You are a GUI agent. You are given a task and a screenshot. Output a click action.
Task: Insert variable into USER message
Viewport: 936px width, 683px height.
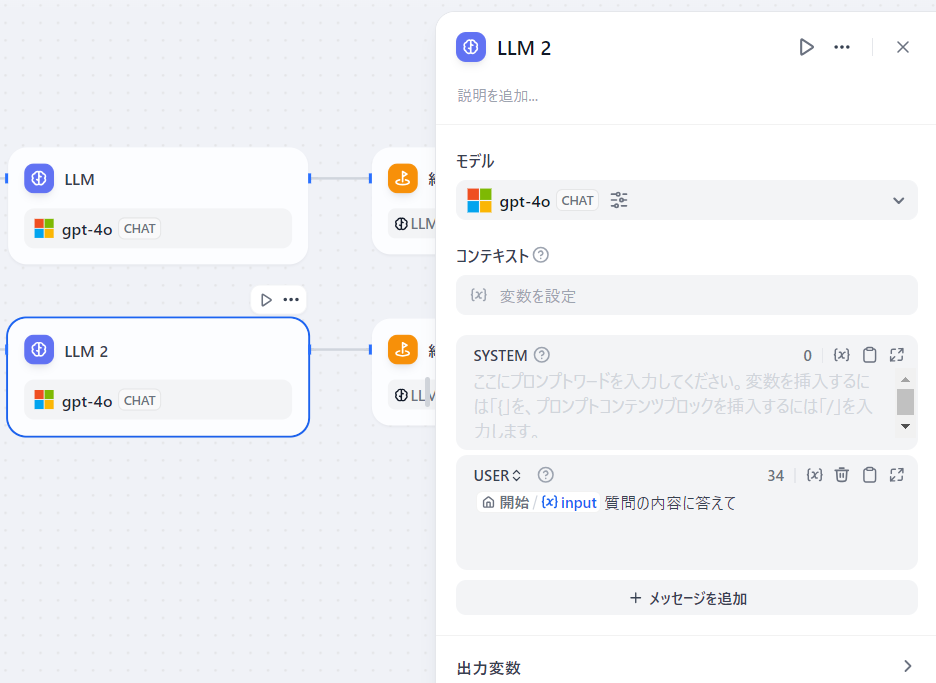click(814, 475)
